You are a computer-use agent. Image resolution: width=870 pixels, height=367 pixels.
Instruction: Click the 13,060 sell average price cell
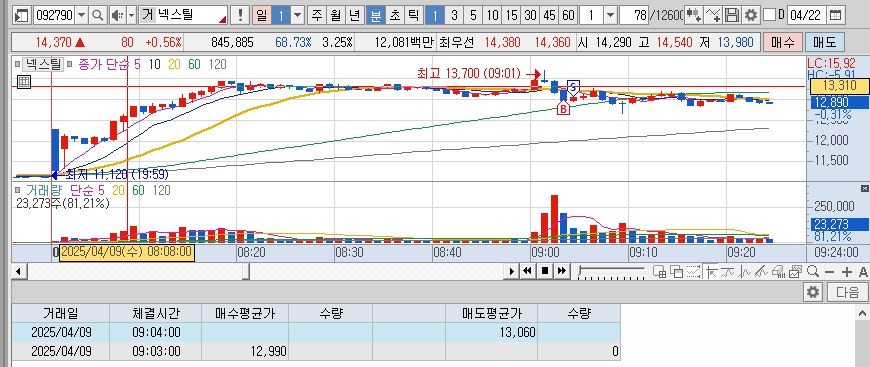492,332
